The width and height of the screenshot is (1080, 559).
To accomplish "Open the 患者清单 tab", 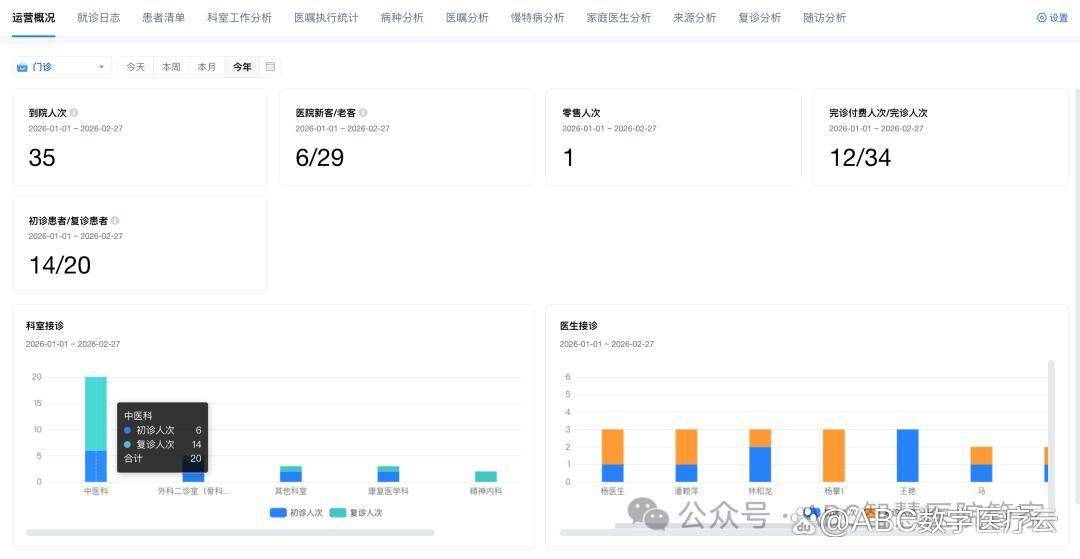I will point(163,18).
